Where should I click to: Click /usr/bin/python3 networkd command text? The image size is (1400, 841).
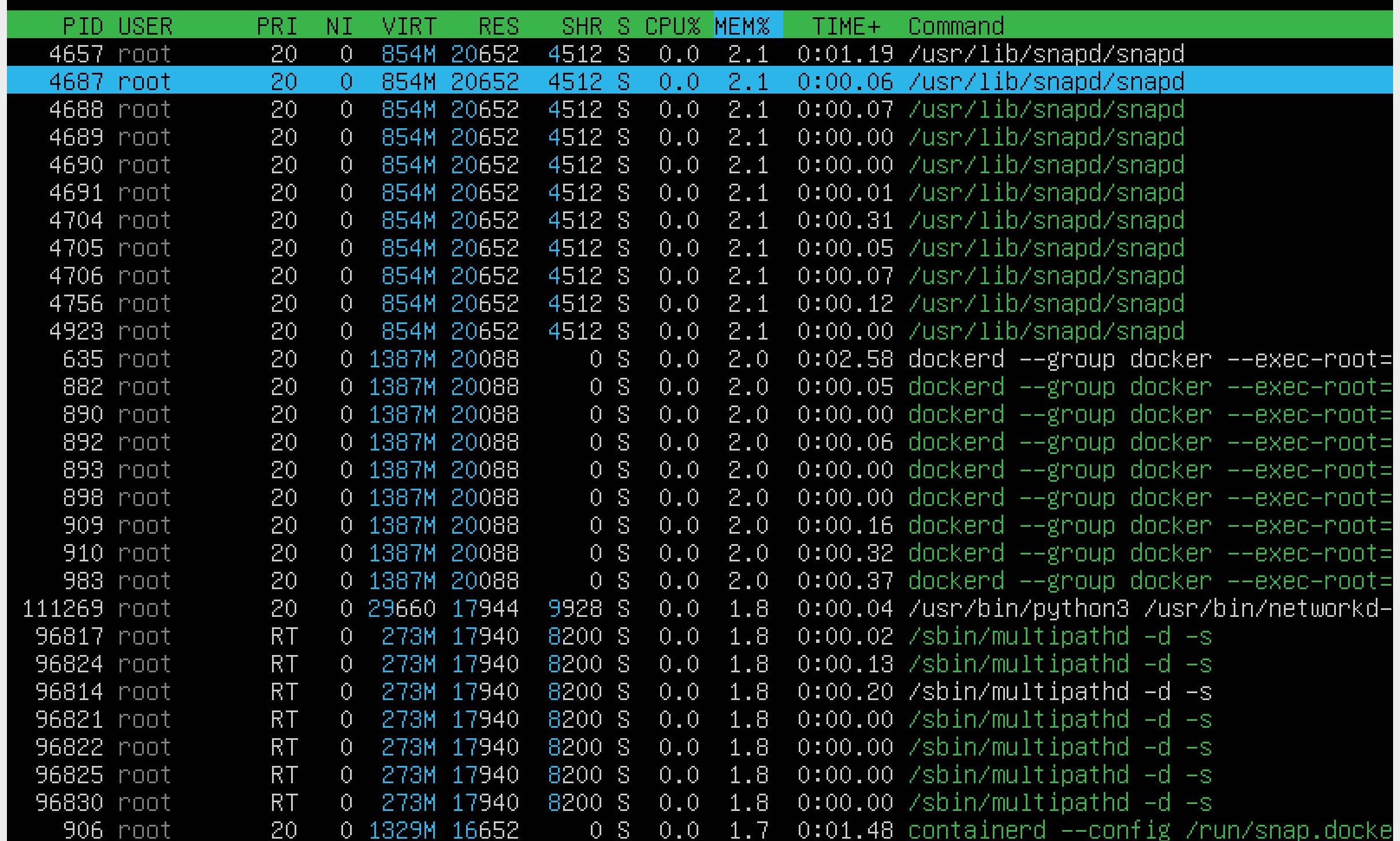(x=1150, y=608)
